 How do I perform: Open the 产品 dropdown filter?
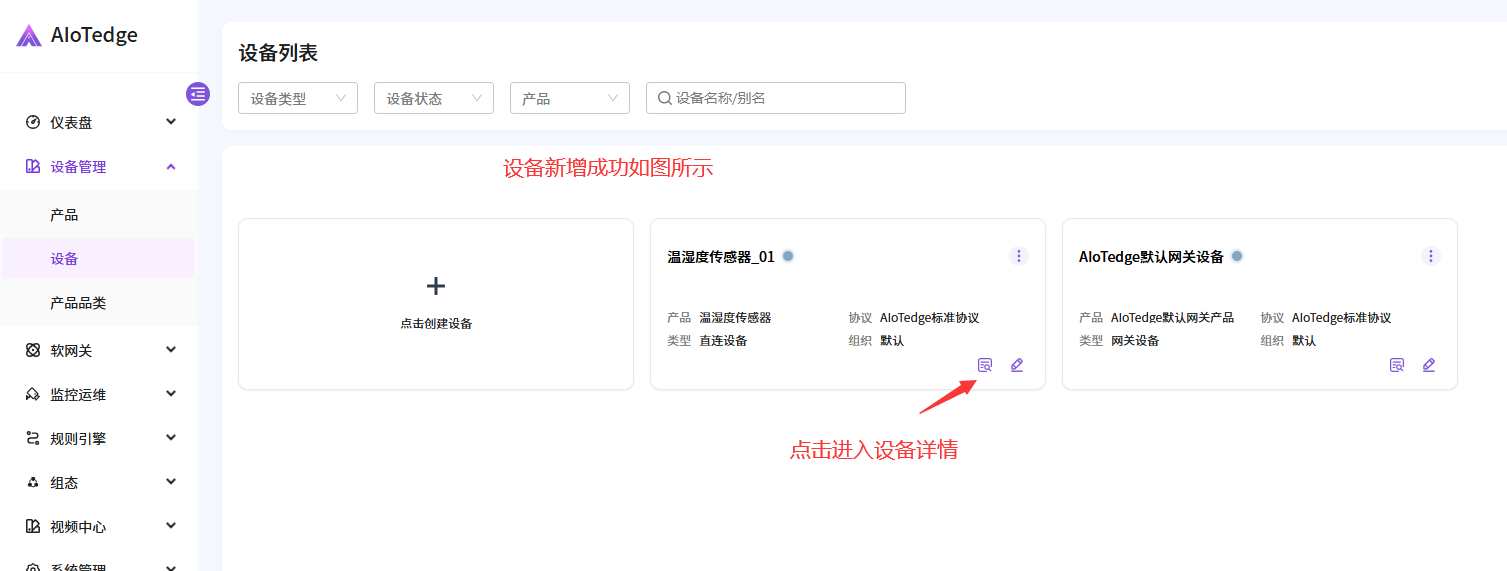pos(570,98)
